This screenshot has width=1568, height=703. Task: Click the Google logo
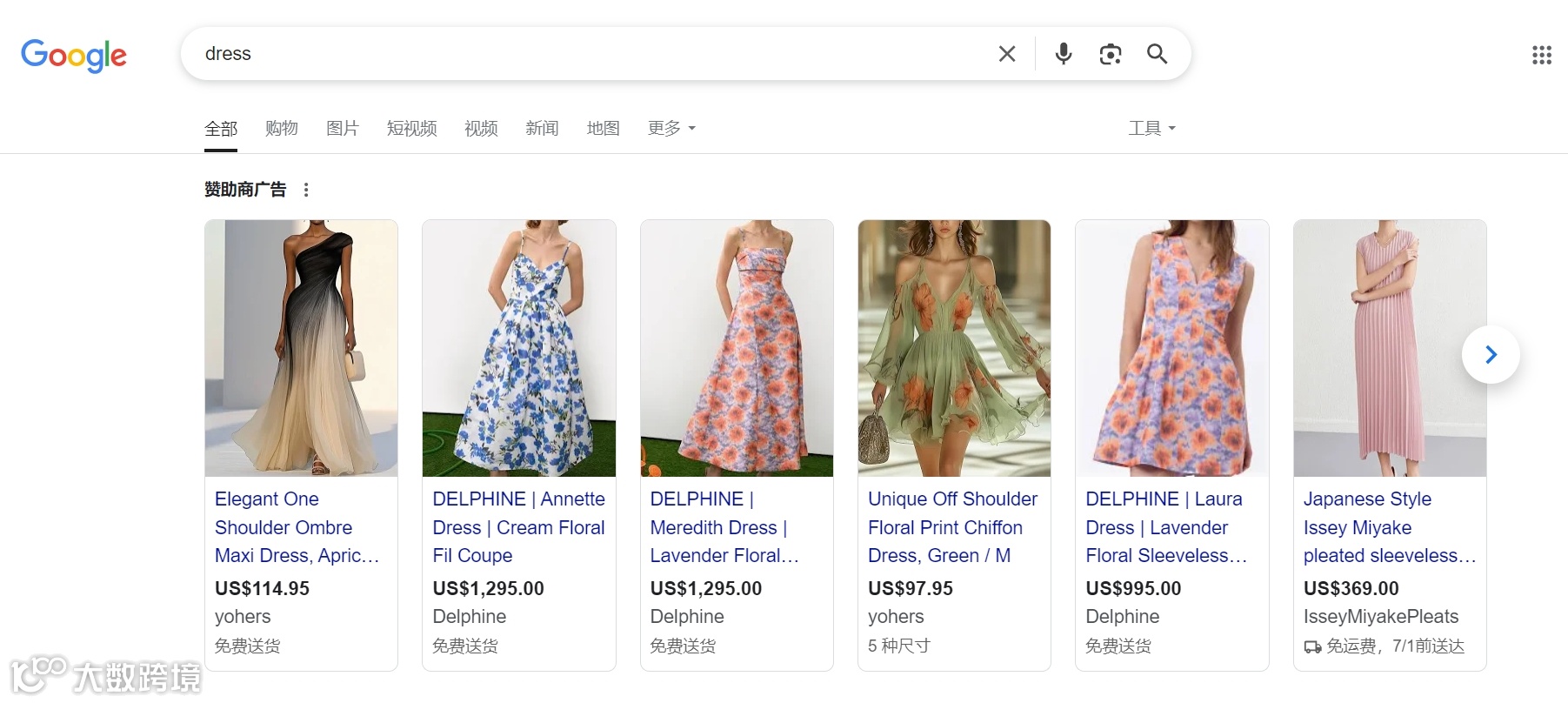pos(74,56)
